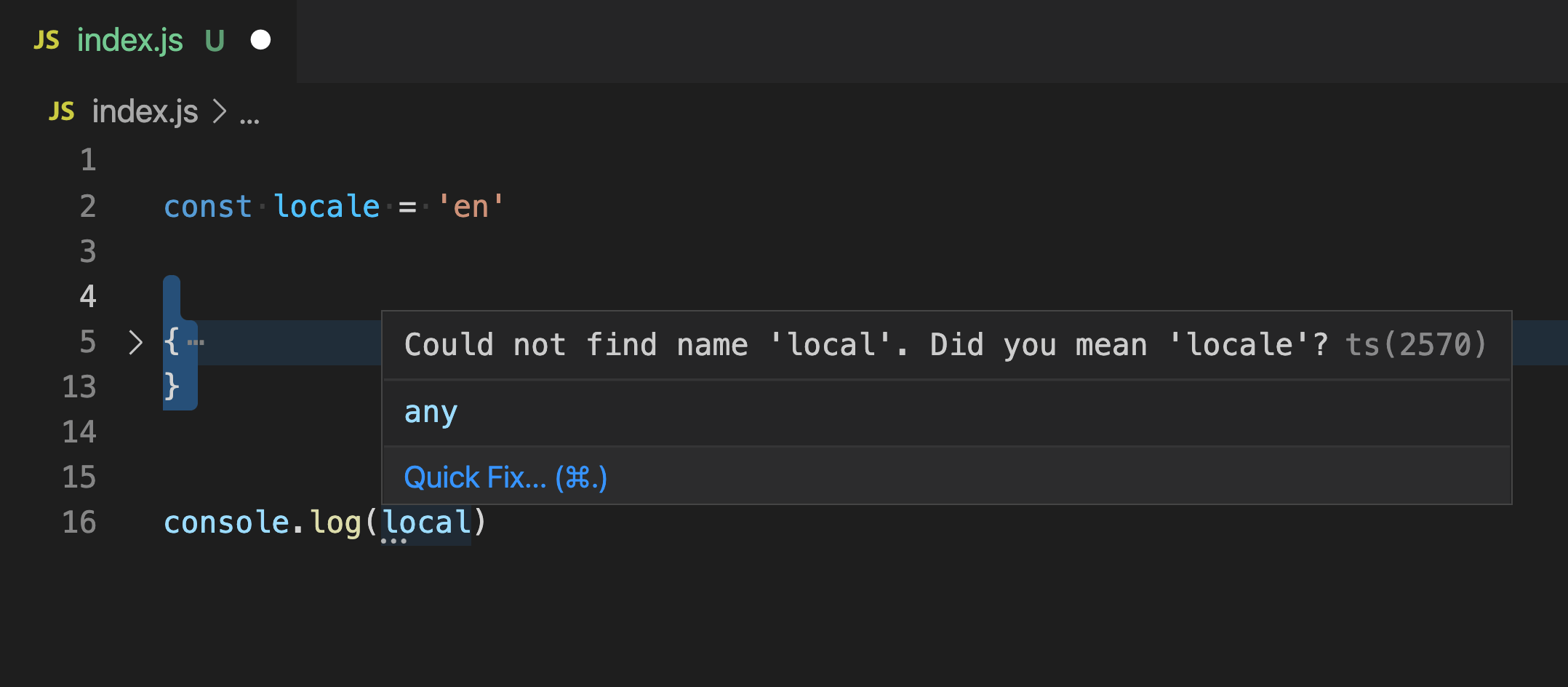Image resolution: width=1568 pixels, height=687 pixels.
Task: Click the 'en' string literal on line 2
Action: tap(470, 206)
